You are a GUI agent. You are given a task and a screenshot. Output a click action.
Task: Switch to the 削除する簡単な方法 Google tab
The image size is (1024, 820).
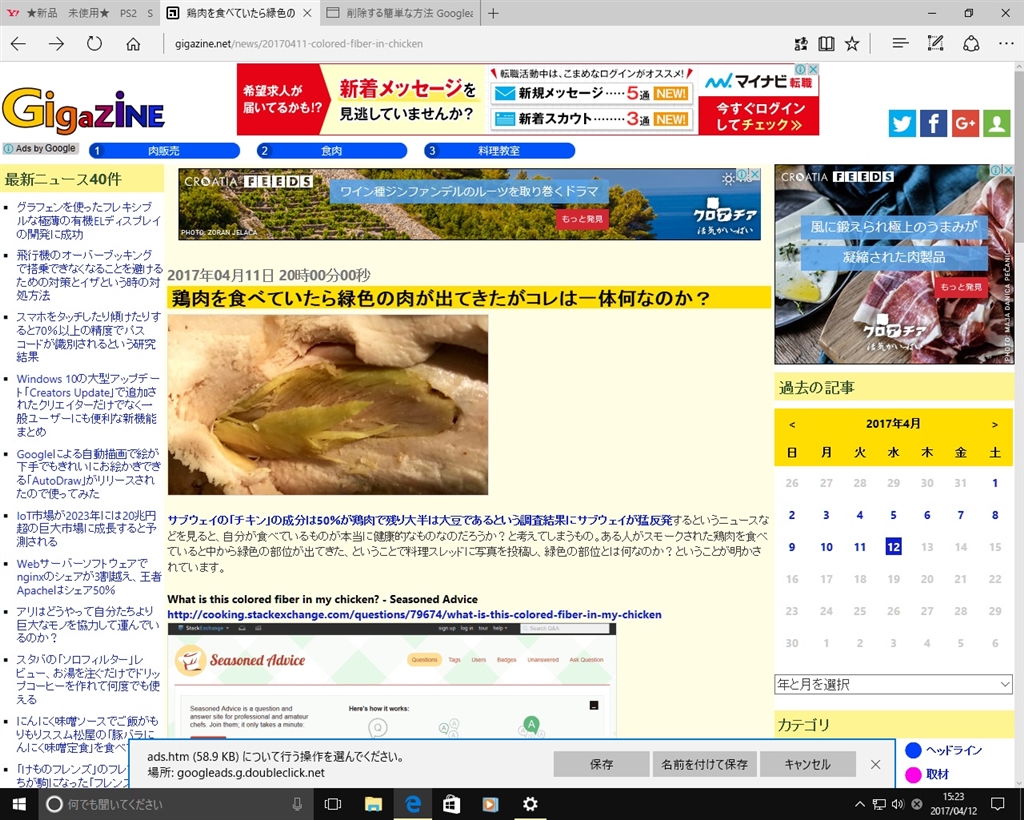tap(399, 13)
